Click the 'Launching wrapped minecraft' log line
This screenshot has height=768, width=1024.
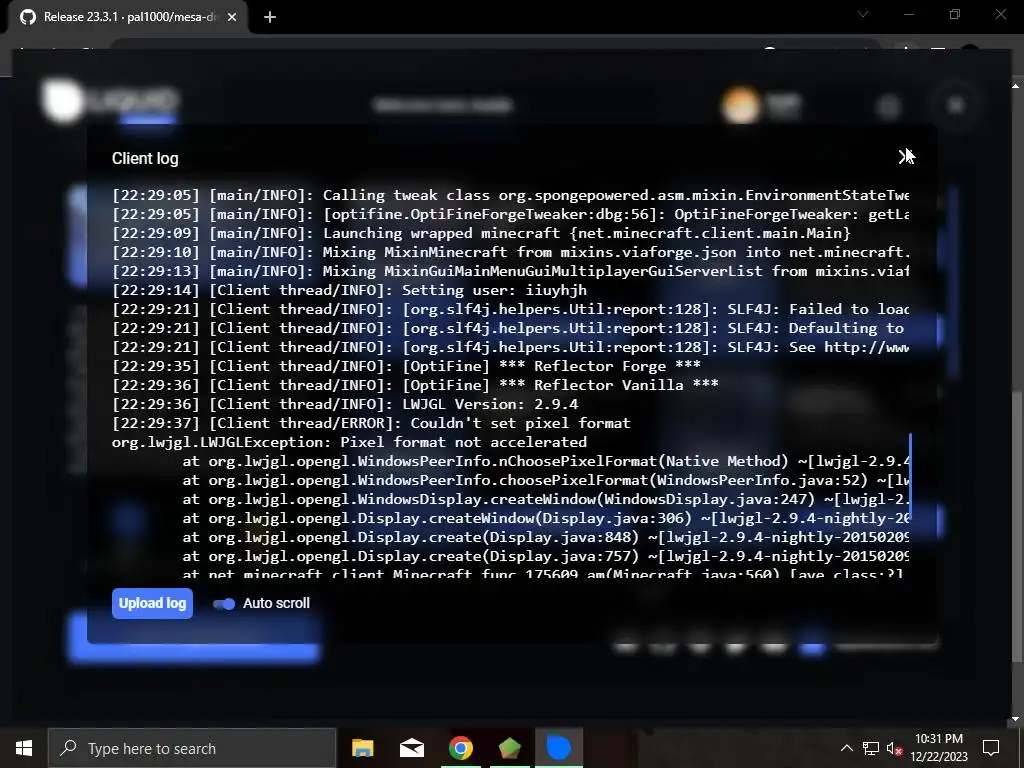481,233
